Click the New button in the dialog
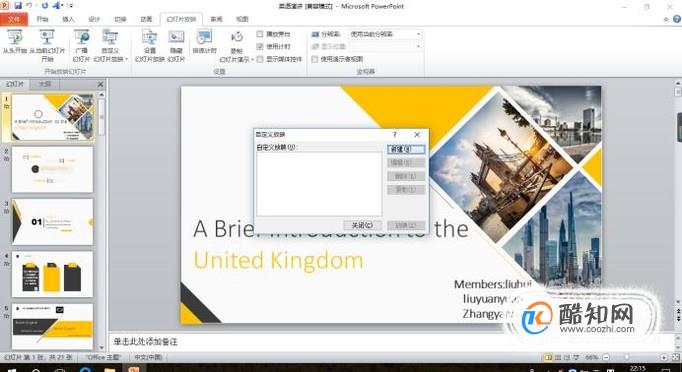Viewport: 682px width, 372px height. pos(406,149)
